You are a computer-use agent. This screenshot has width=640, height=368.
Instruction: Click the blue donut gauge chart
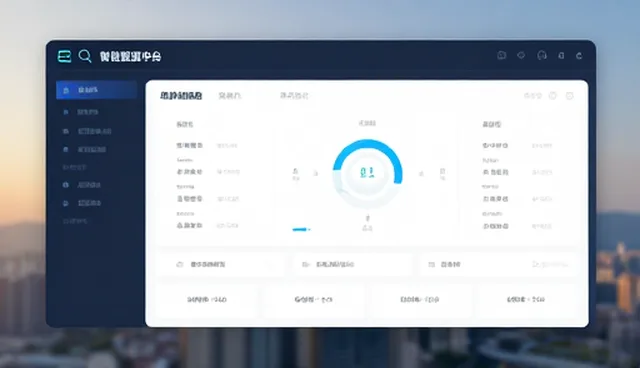(367, 173)
